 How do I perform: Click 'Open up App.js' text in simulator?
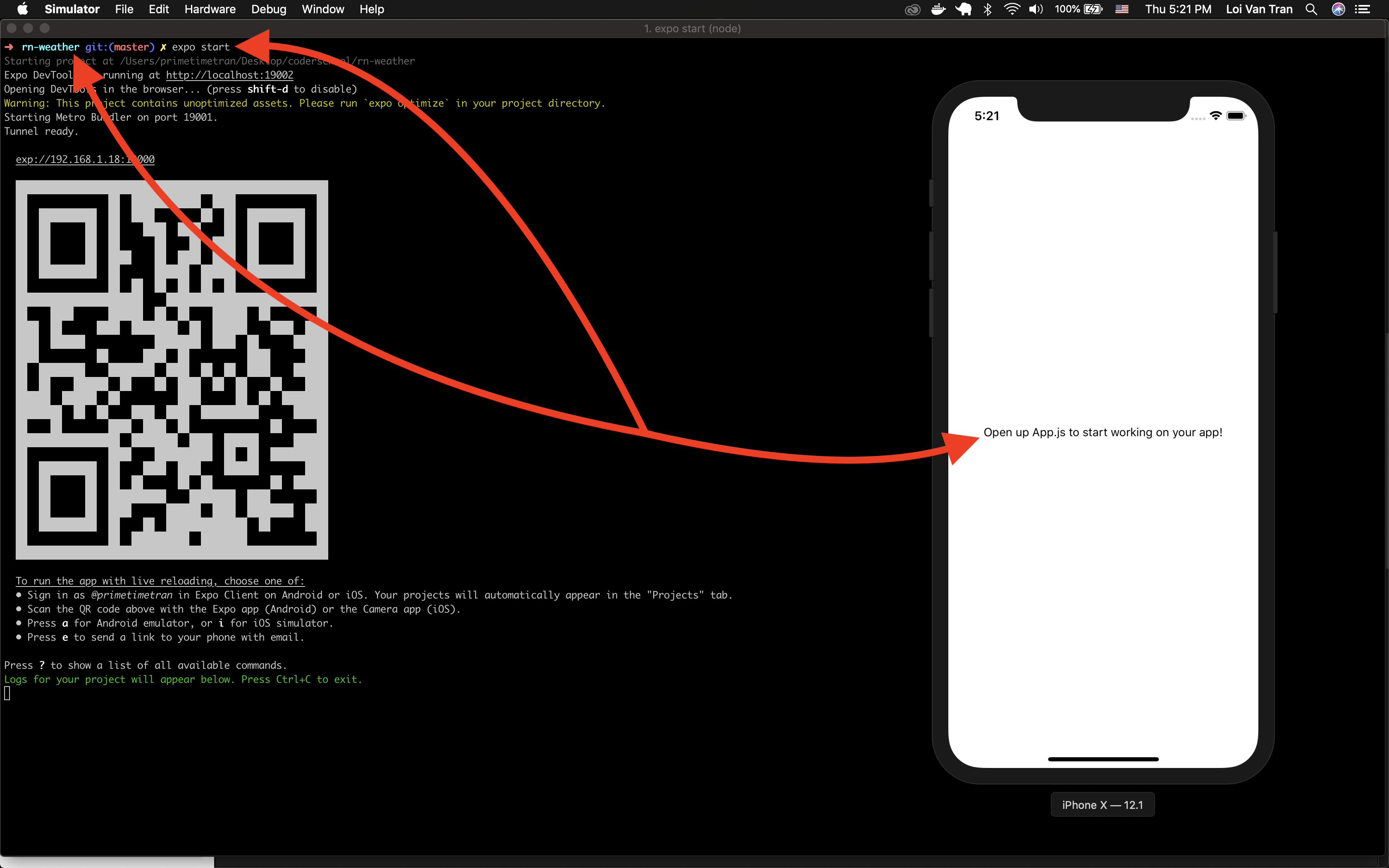point(1103,432)
